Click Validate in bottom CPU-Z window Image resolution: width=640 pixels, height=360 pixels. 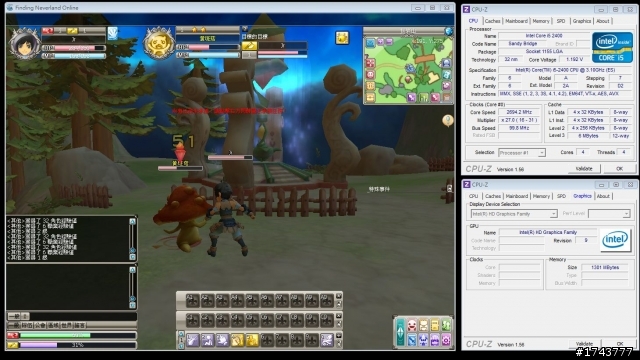(584, 344)
